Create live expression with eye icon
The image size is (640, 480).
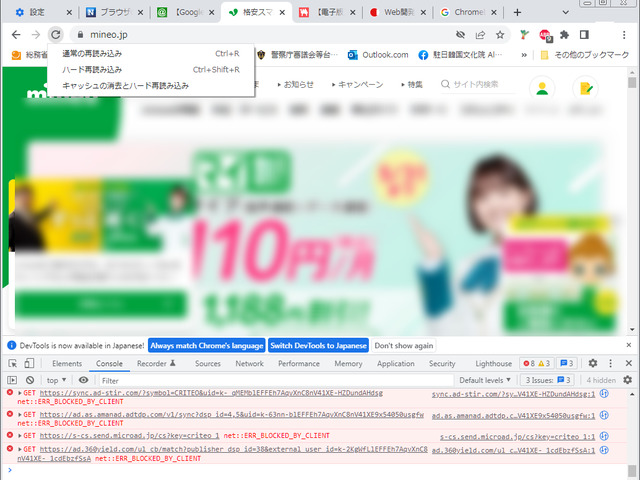(83, 380)
